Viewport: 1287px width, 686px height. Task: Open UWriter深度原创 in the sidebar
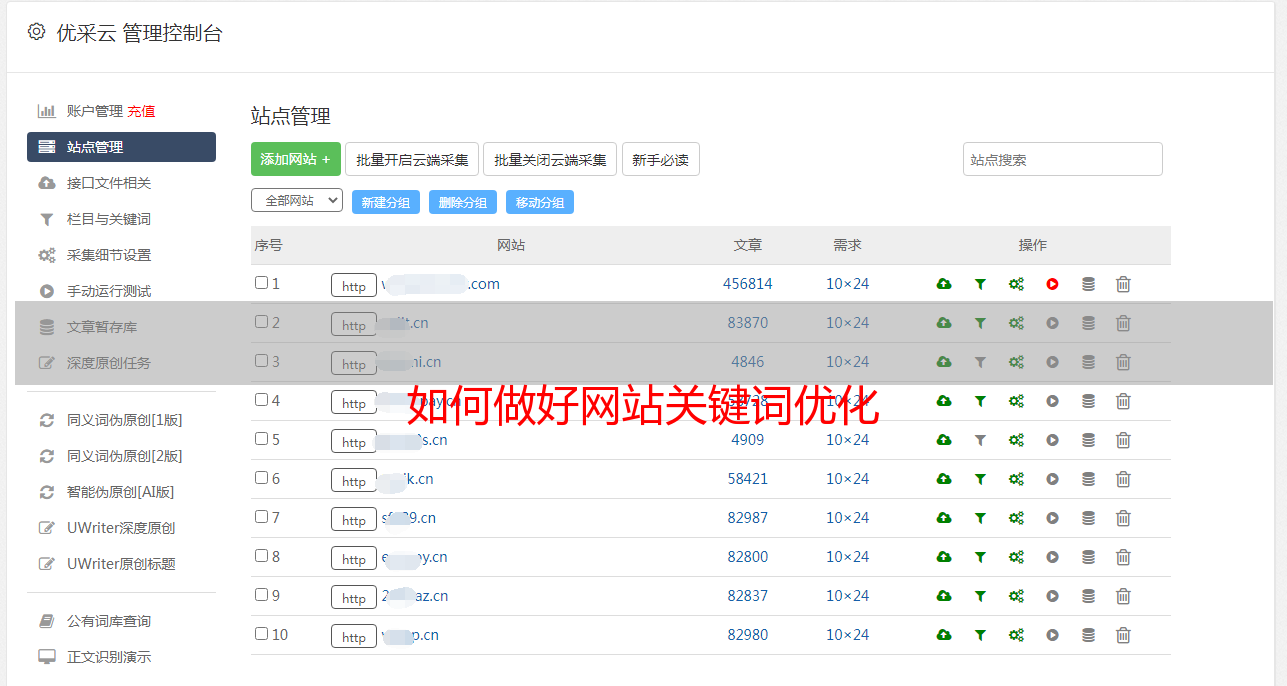tap(121, 528)
